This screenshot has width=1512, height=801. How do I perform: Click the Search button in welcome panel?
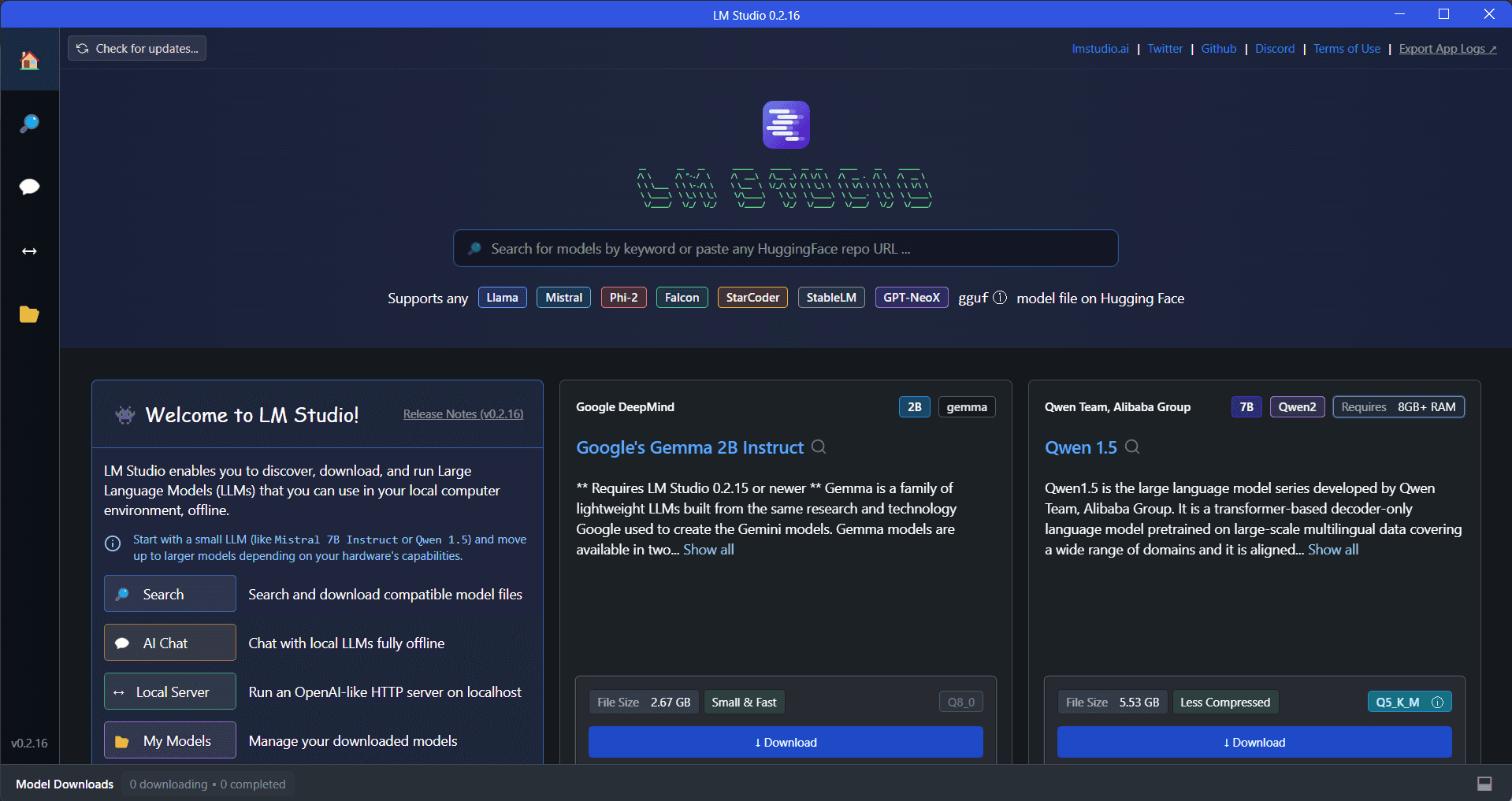(170, 594)
